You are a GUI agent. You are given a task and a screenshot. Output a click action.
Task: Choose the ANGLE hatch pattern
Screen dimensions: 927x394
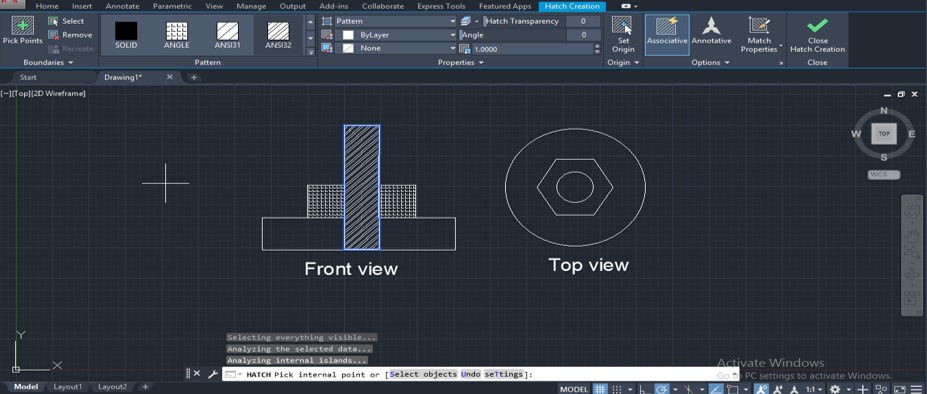pyautogui.click(x=177, y=35)
